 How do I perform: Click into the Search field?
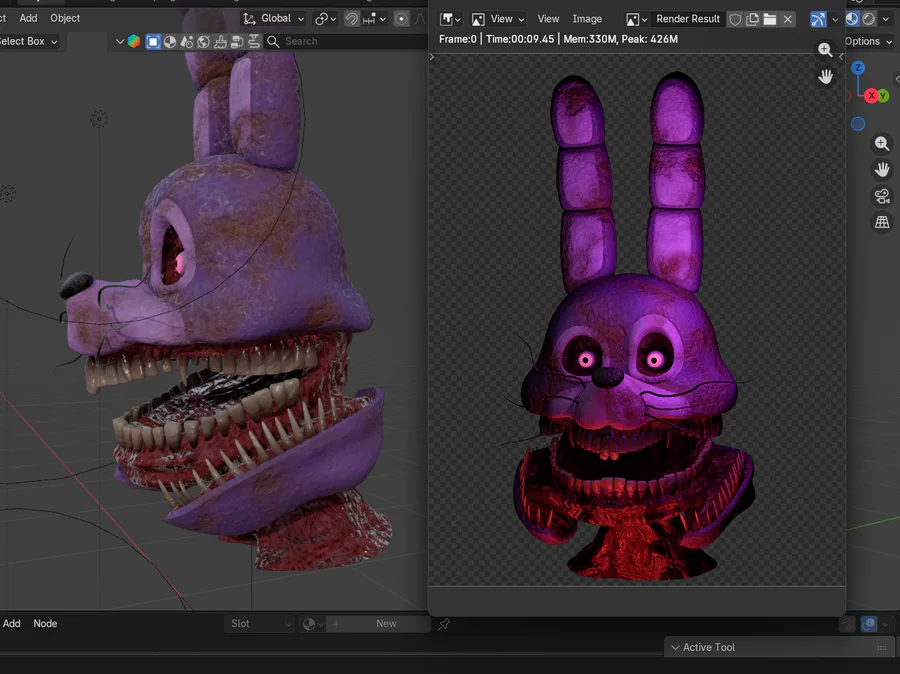coord(346,41)
